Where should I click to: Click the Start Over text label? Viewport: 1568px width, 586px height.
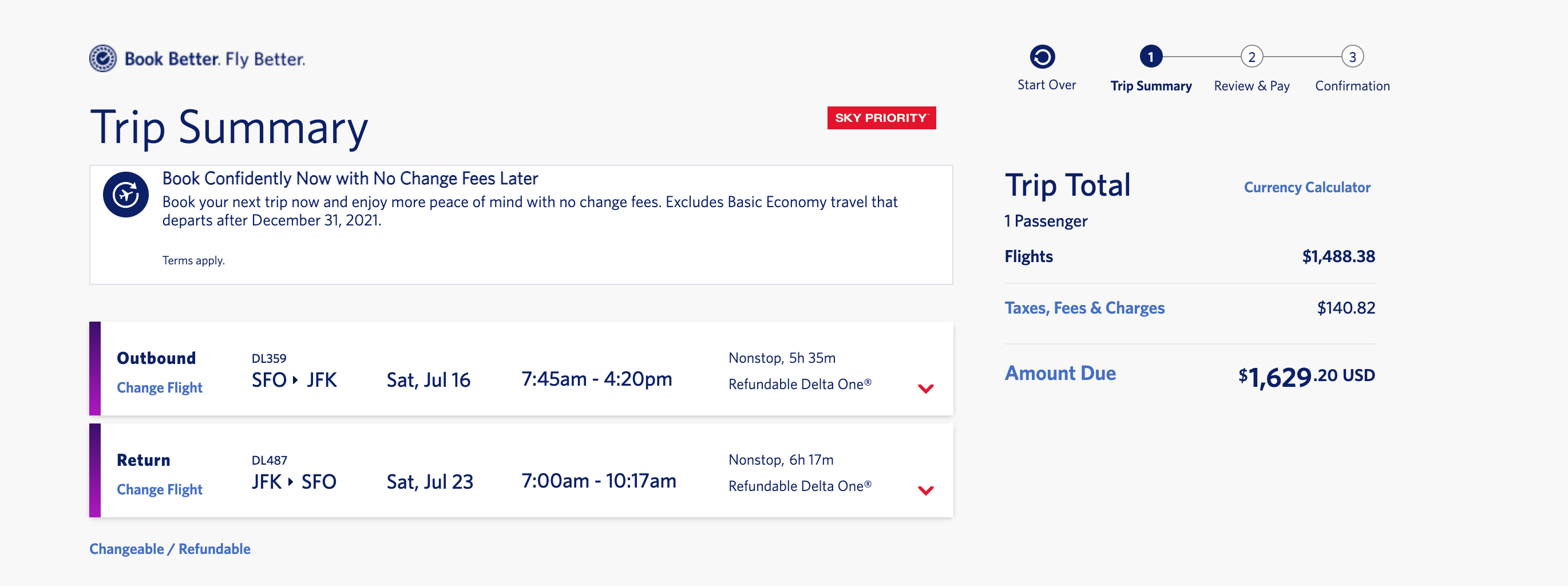1046,85
